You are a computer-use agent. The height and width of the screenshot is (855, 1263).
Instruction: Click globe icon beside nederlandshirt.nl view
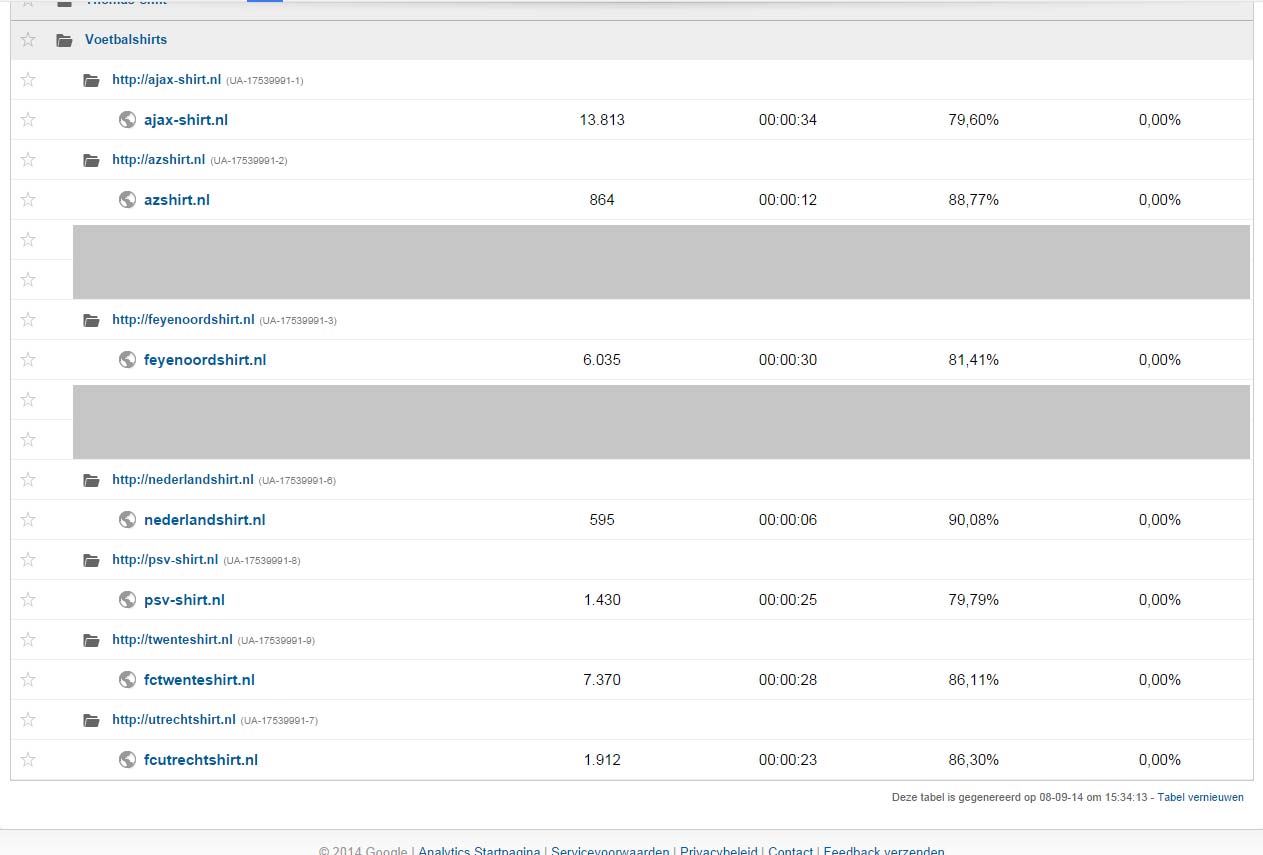pyautogui.click(x=127, y=520)
